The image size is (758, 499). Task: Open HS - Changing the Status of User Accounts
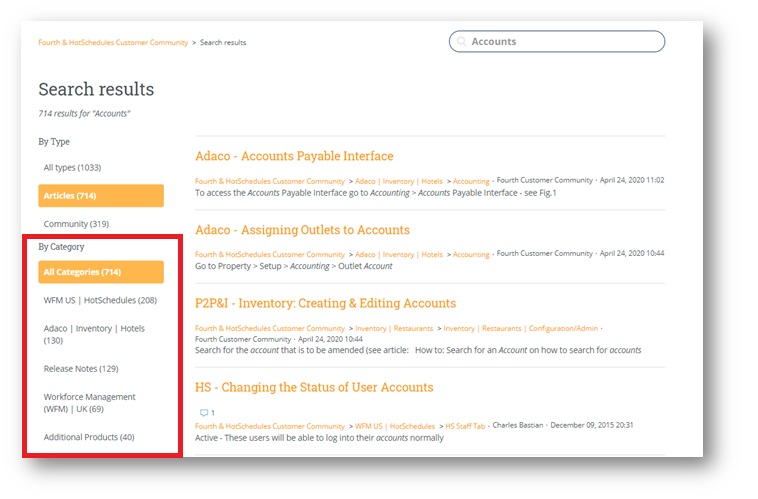(x=314, y=387)
